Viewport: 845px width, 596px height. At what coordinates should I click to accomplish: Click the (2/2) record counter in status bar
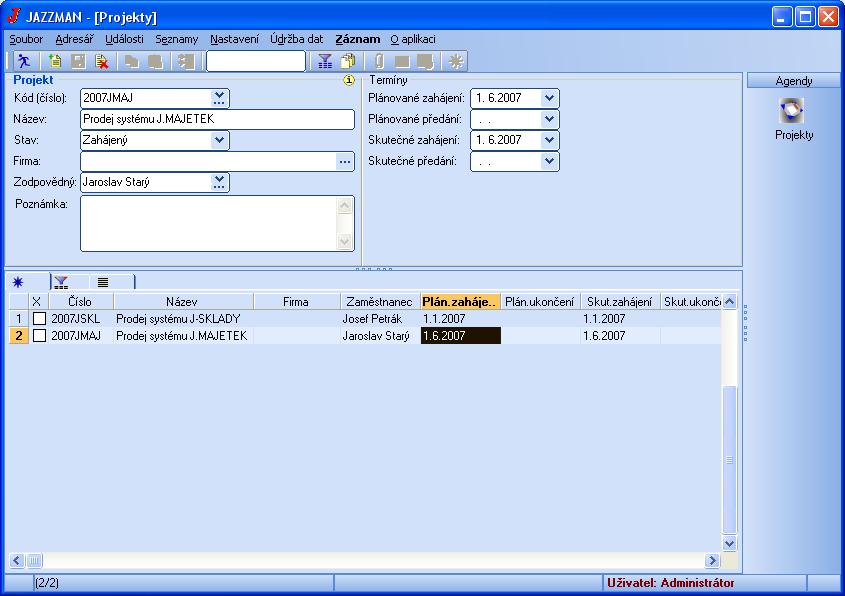pos(47,583)
